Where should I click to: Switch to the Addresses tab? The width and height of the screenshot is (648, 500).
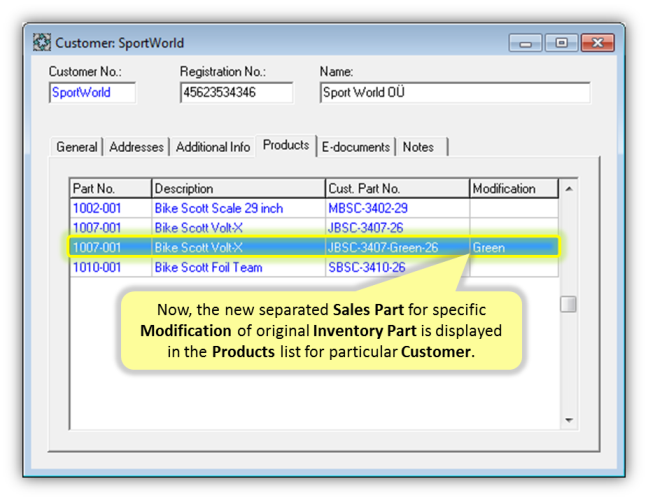[136, 147]
